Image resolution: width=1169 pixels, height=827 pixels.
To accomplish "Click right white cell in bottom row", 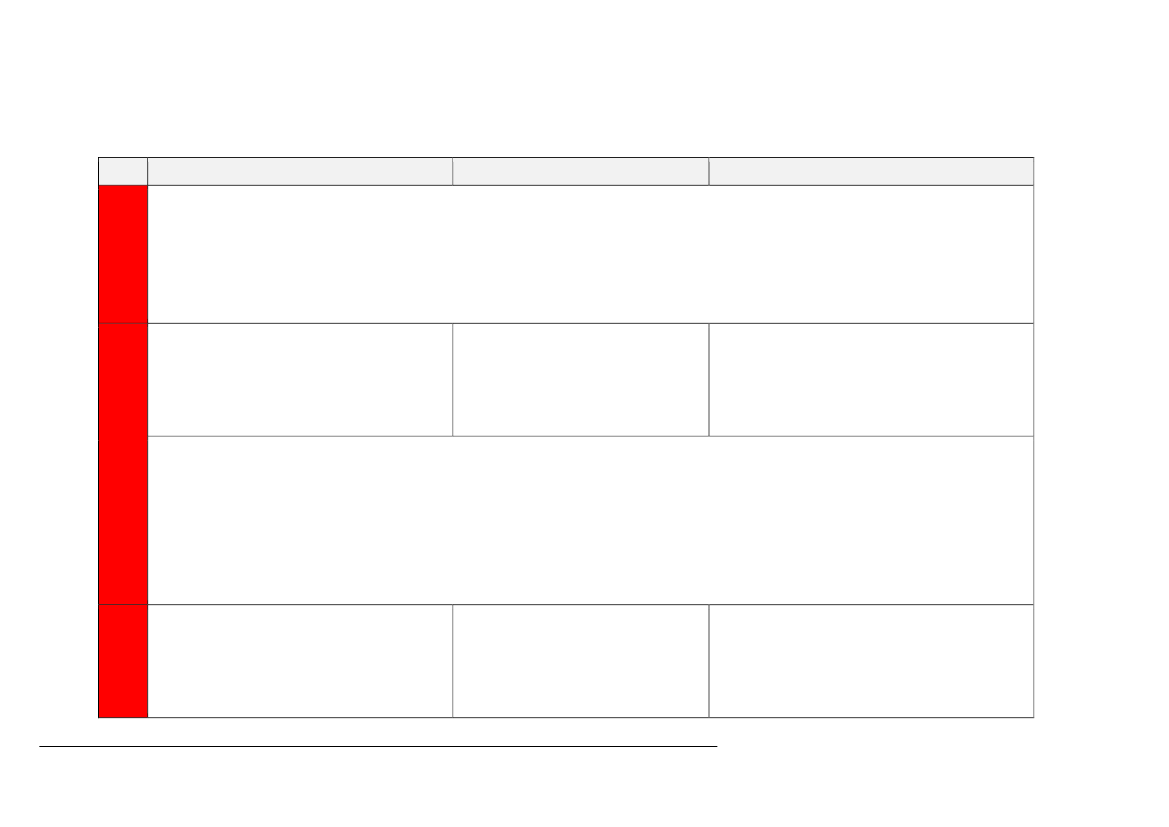I will point(872,661).
